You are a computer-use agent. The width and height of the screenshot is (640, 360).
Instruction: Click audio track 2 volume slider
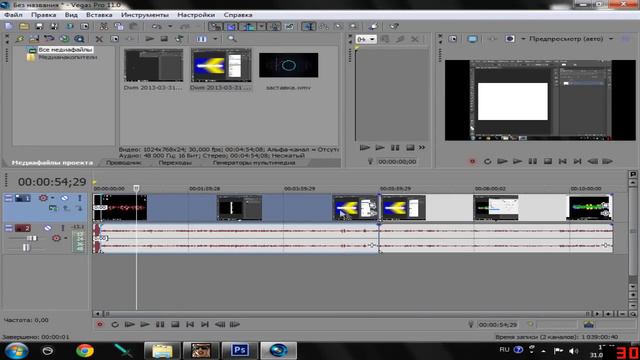32,238
